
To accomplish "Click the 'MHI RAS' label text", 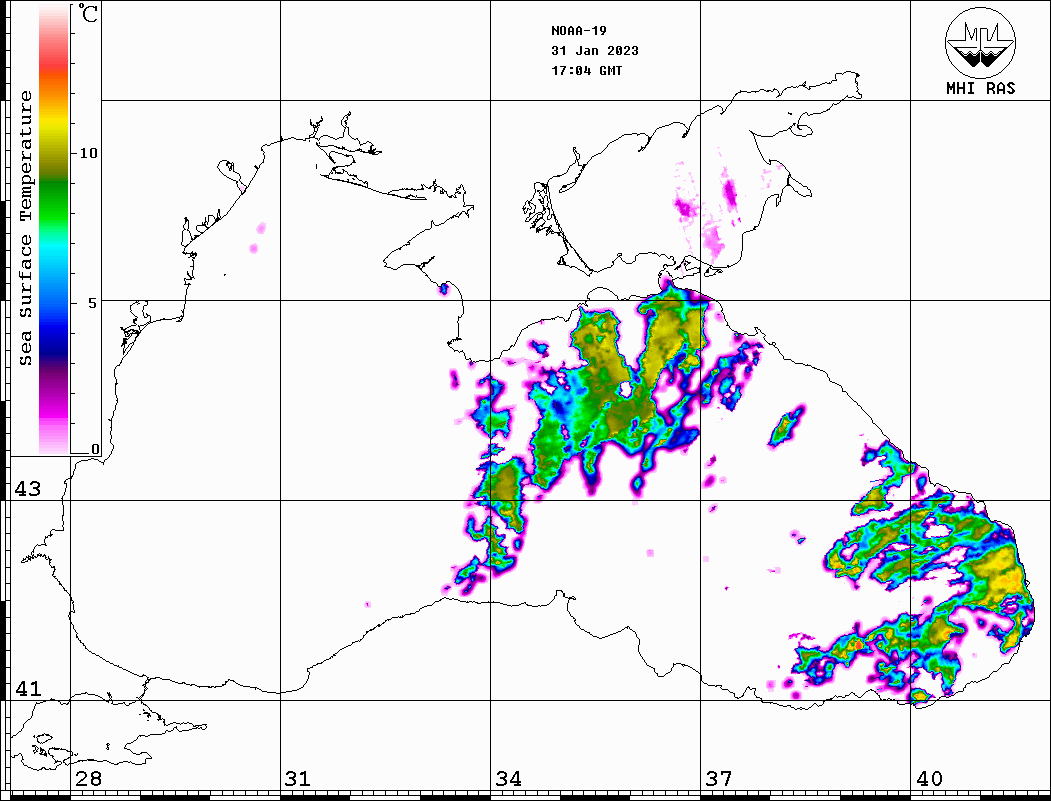I will tap(981, 88).
